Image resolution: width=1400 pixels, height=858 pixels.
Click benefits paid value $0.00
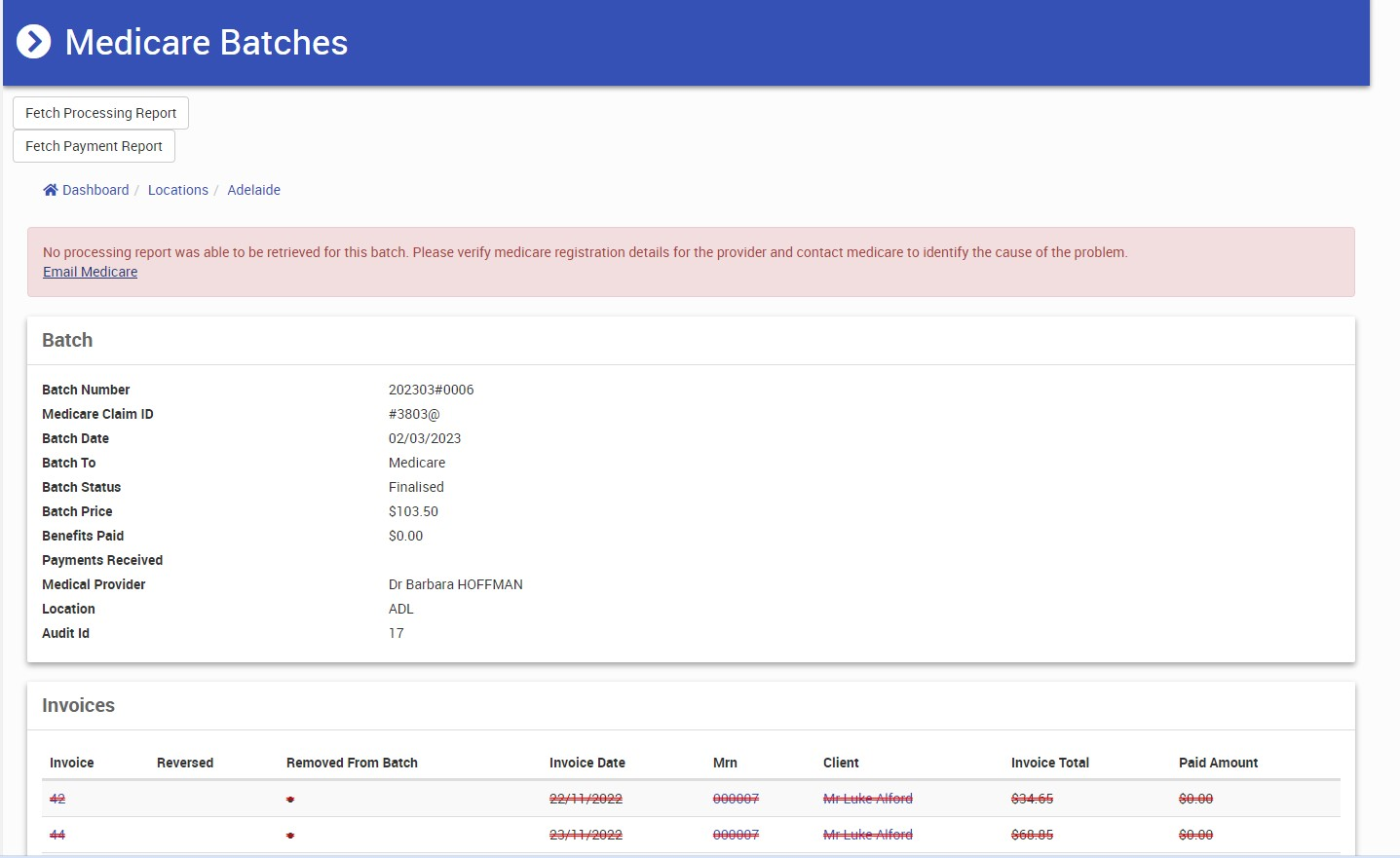pos(405,536)
